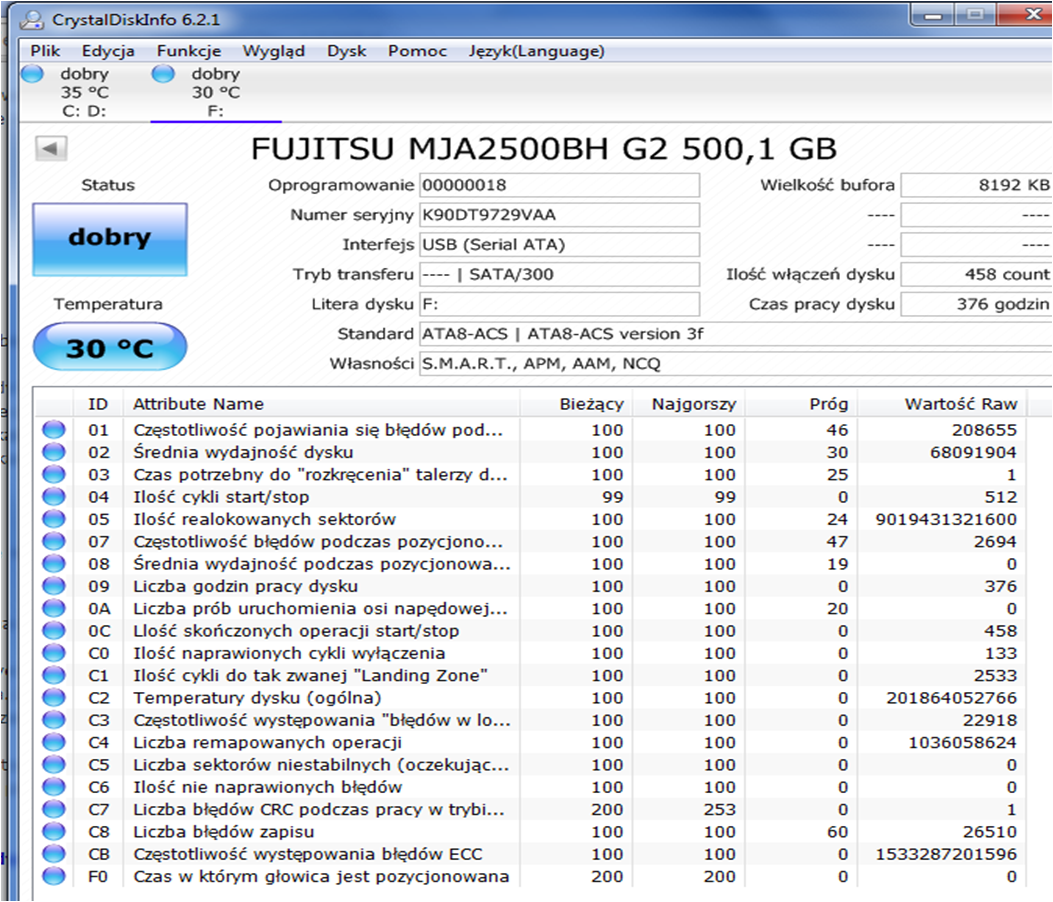Open the Język(Language) menu

pos(536,51)
